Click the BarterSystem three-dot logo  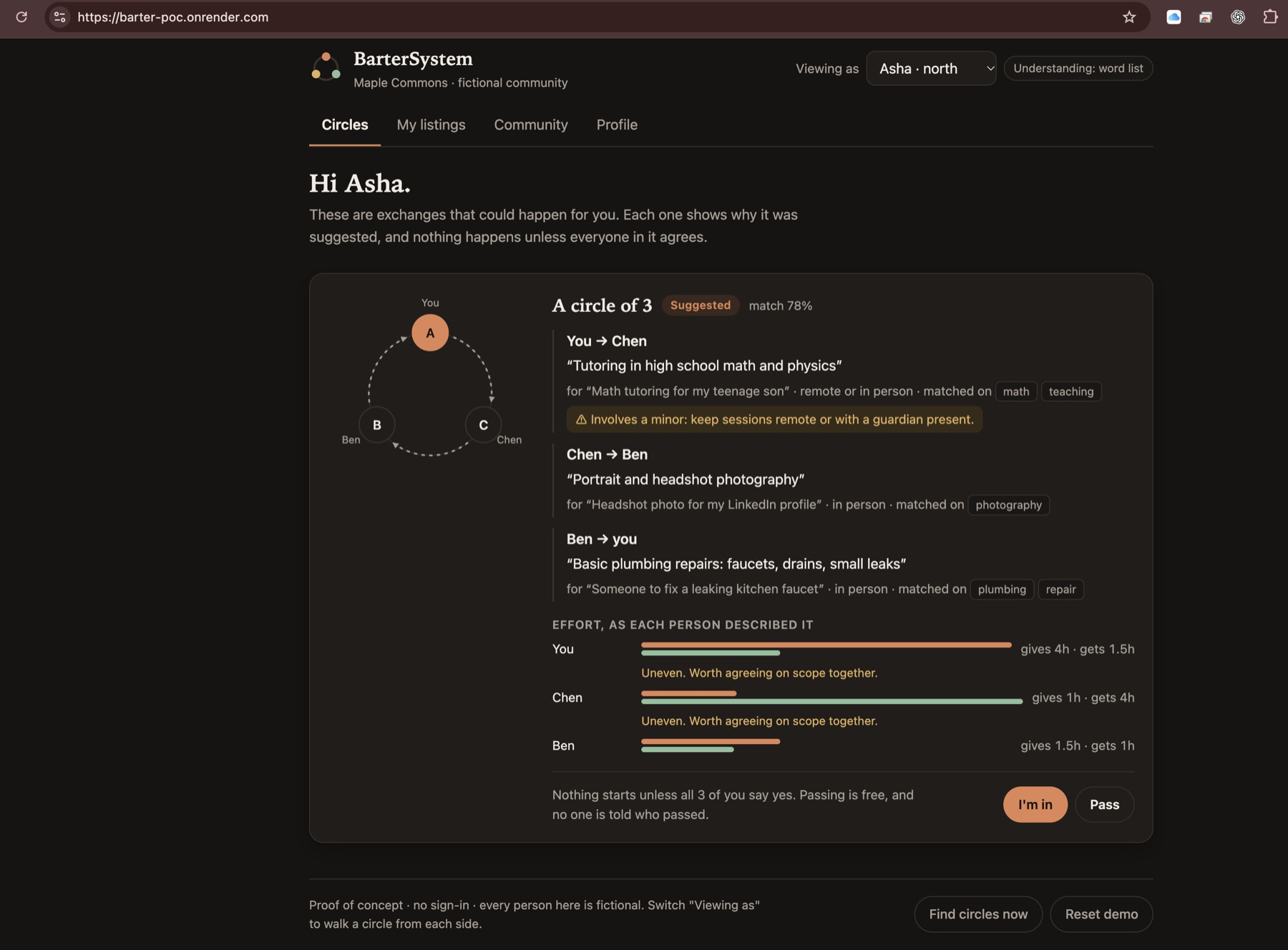[326, 67]
